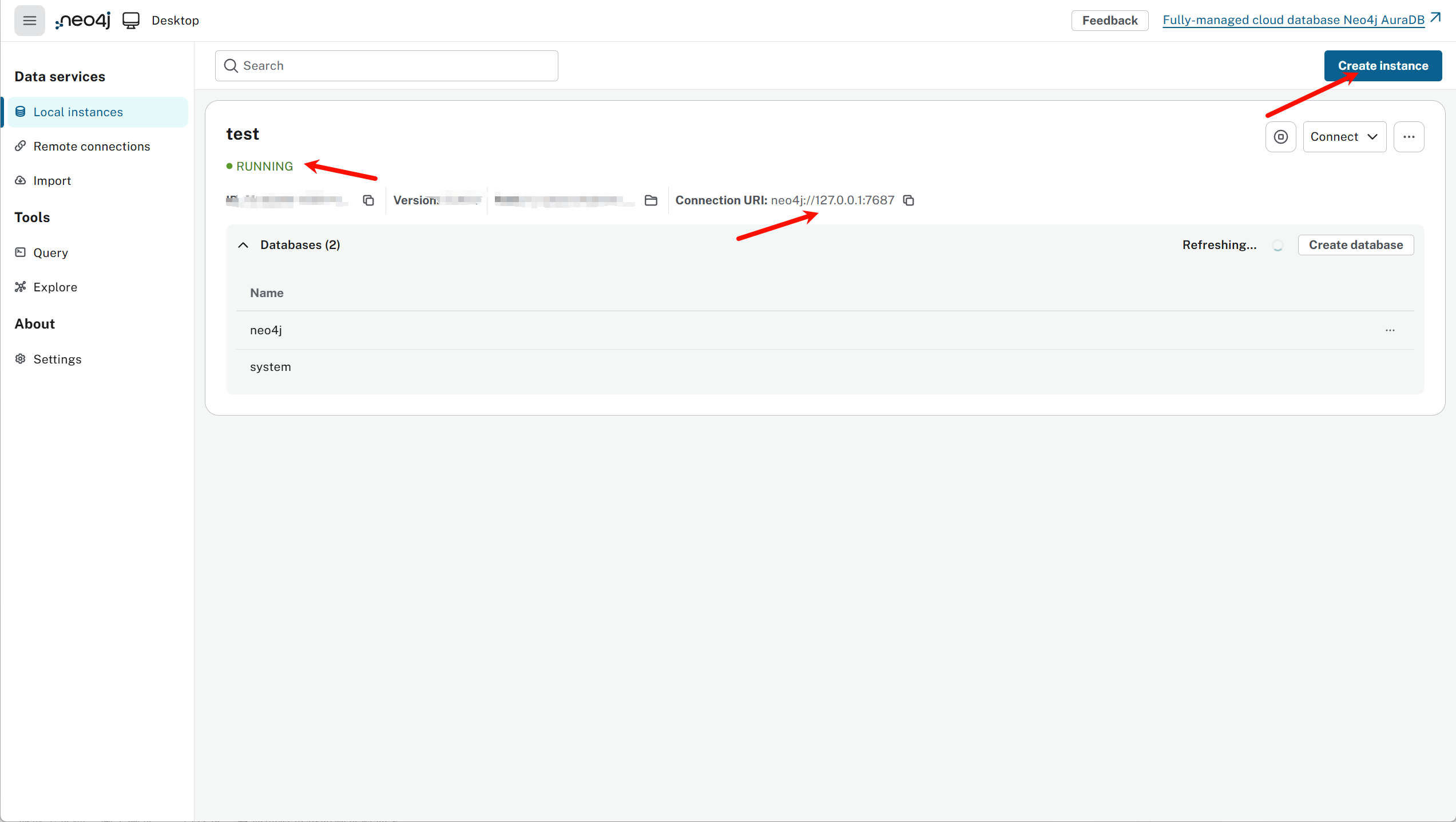Screen dimensions: 1456x822
Task: Click the neo4j logo
Action: coord(83,21)
